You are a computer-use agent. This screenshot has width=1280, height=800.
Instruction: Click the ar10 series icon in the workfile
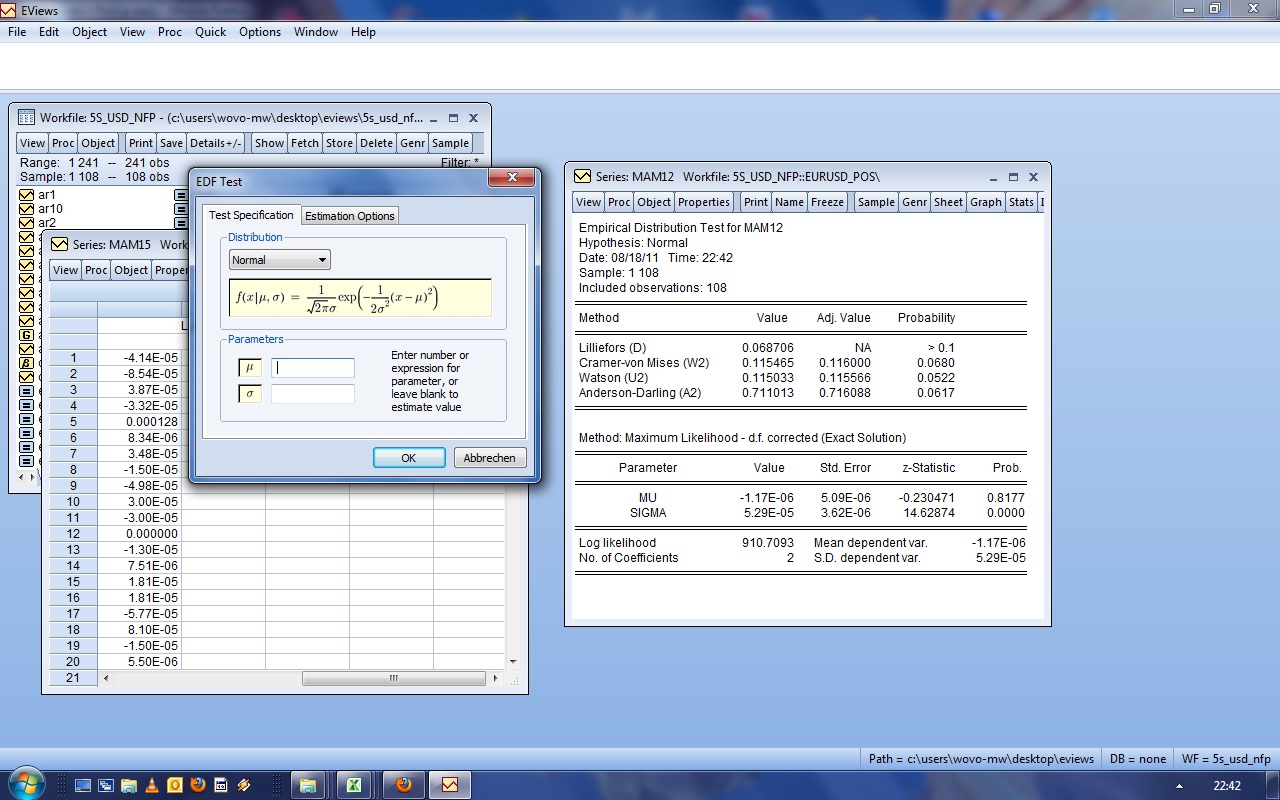27,209
